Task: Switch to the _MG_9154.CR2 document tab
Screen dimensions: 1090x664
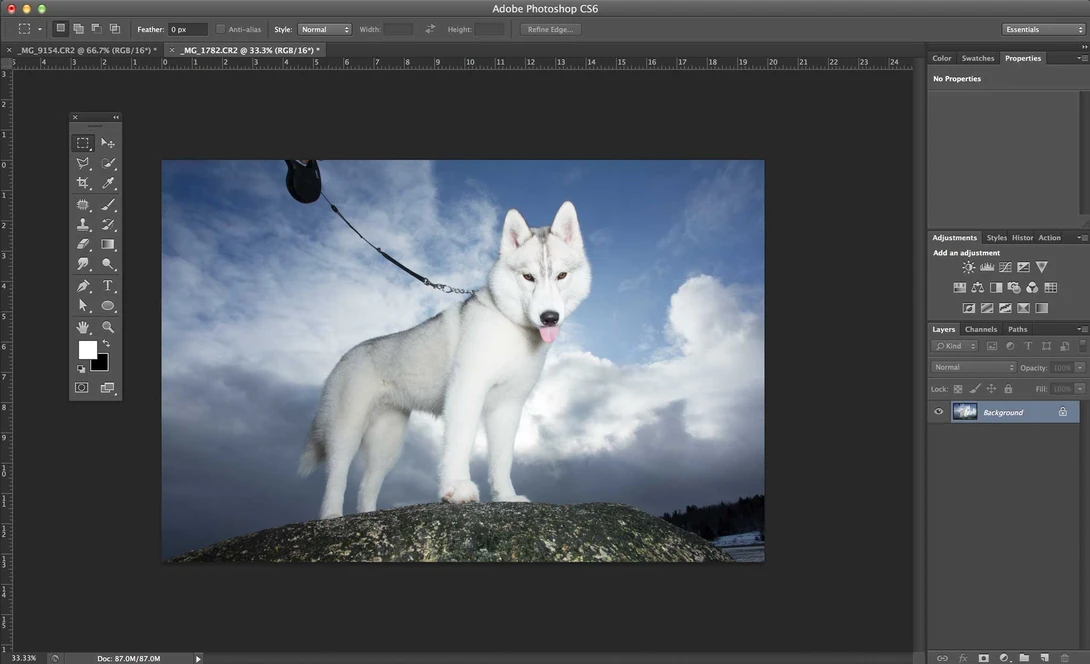Action: point(87,50)
